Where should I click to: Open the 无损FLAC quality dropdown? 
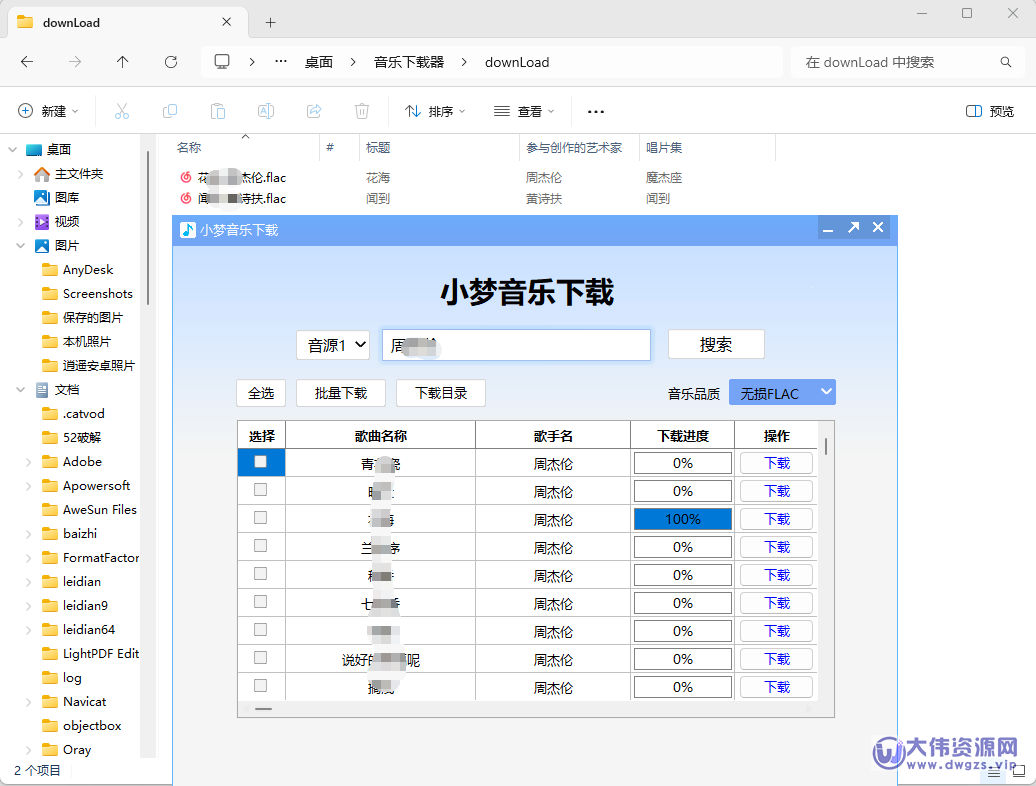[x=782, y=392]
